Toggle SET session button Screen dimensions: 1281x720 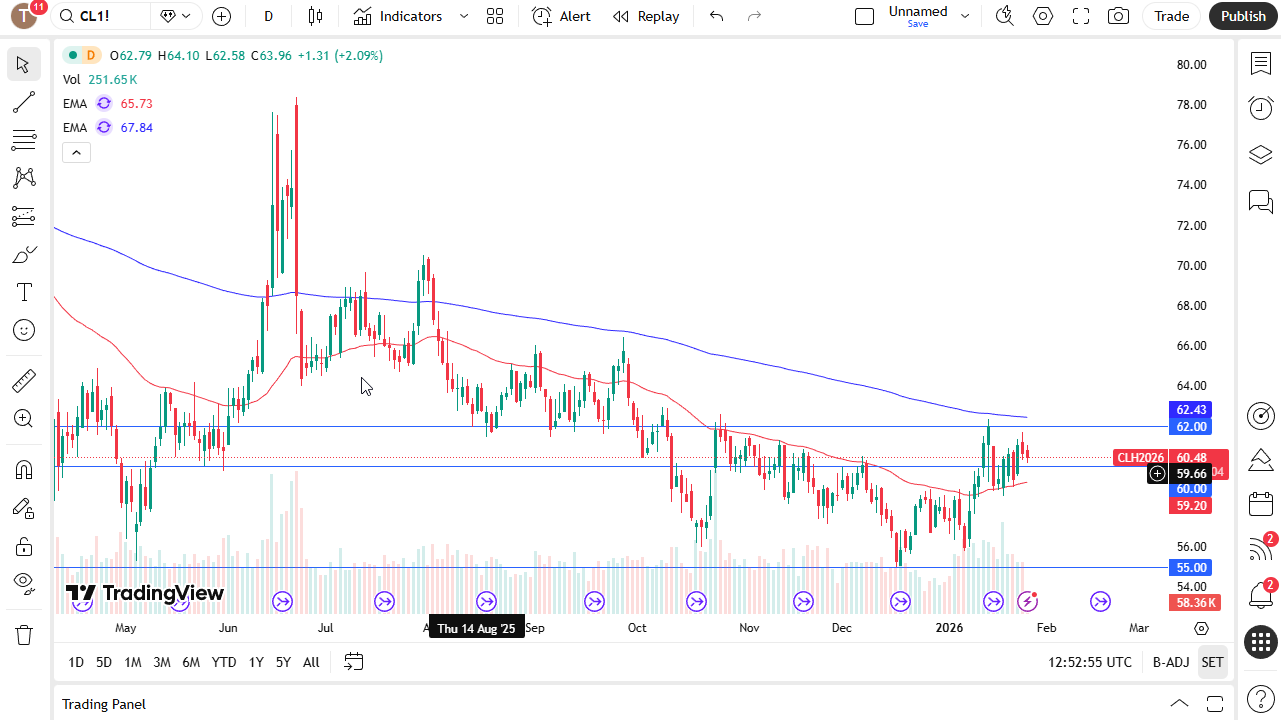1212,662
